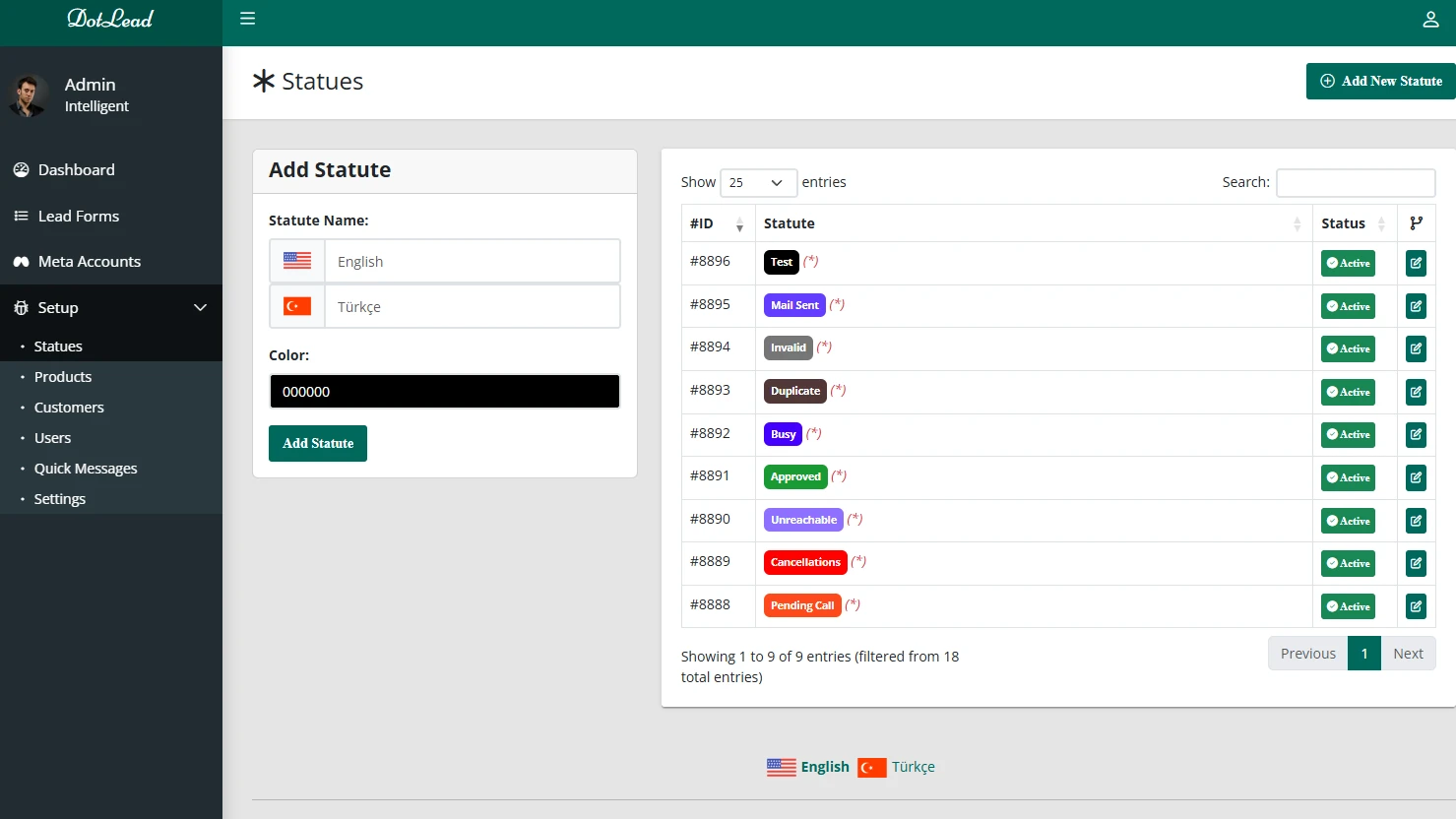Open the user profile icon in top bar
The width and height of the screenshot is (1456, 819).
click(1430, 20)
